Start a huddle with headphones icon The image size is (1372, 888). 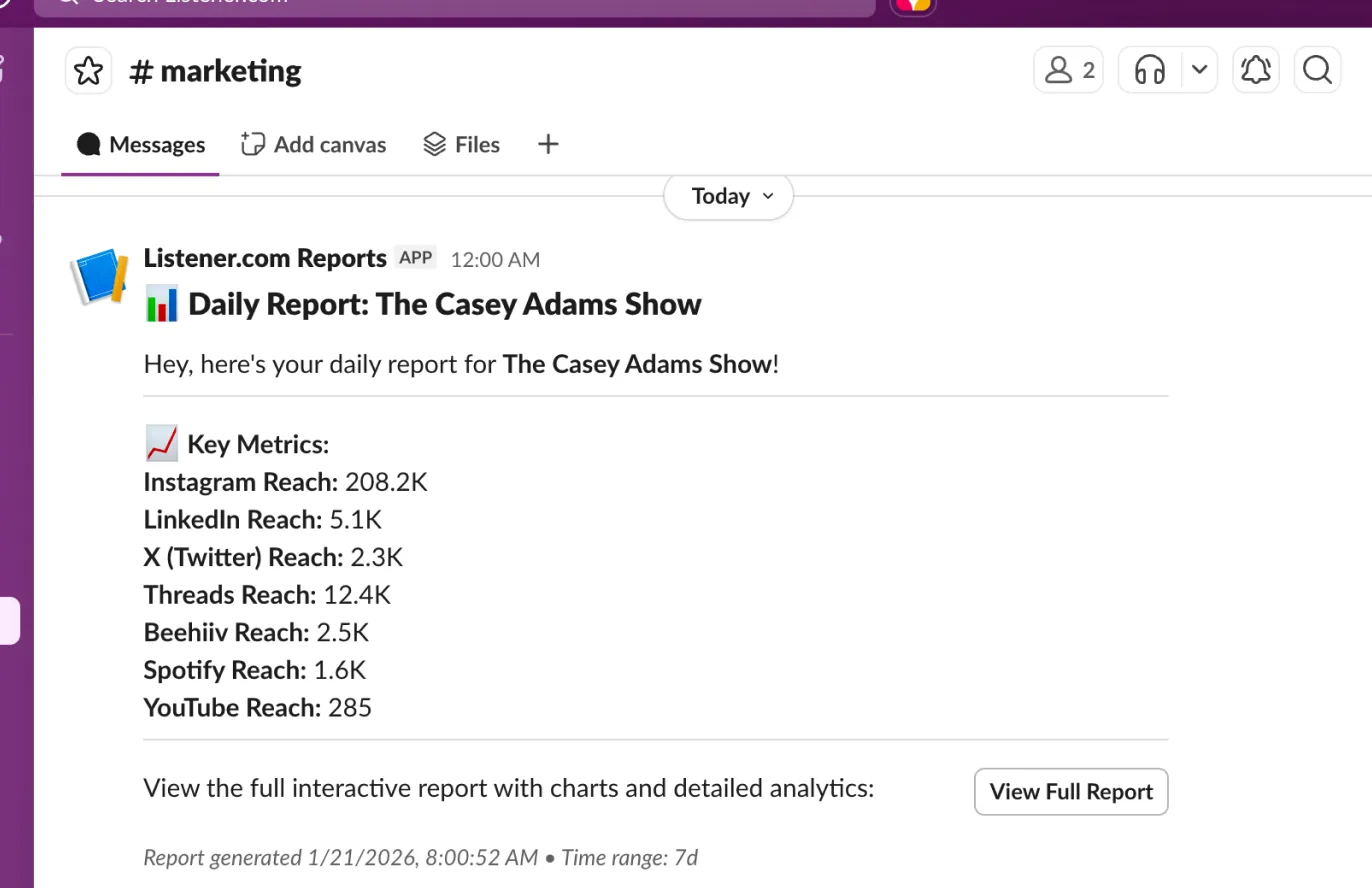coord(1150,70)
